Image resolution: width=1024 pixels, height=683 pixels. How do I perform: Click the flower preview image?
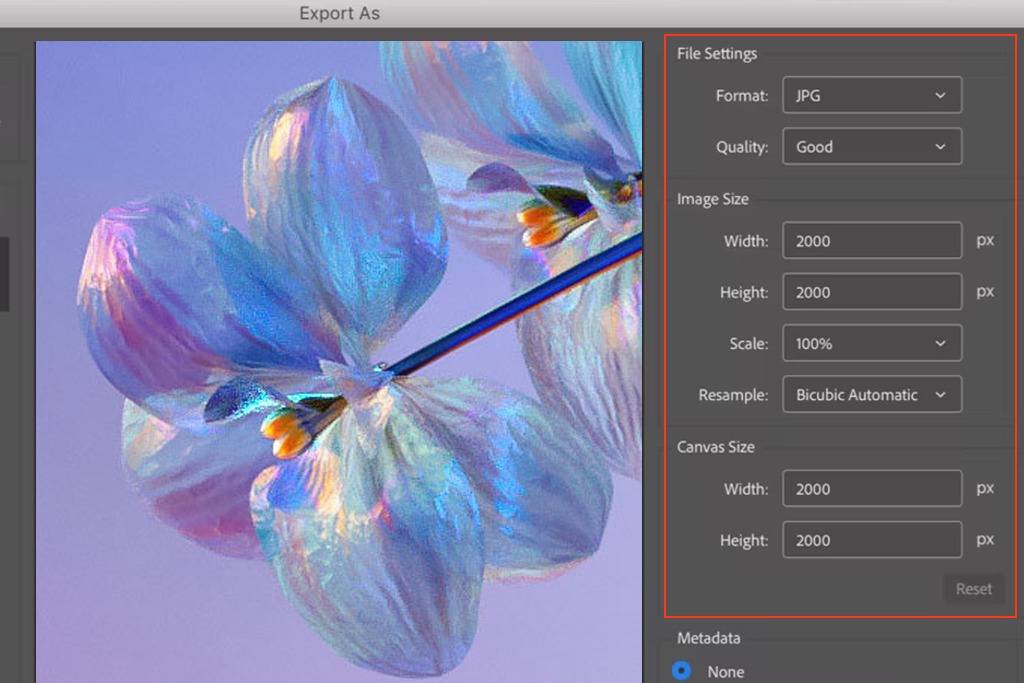[x=338, y=360]
